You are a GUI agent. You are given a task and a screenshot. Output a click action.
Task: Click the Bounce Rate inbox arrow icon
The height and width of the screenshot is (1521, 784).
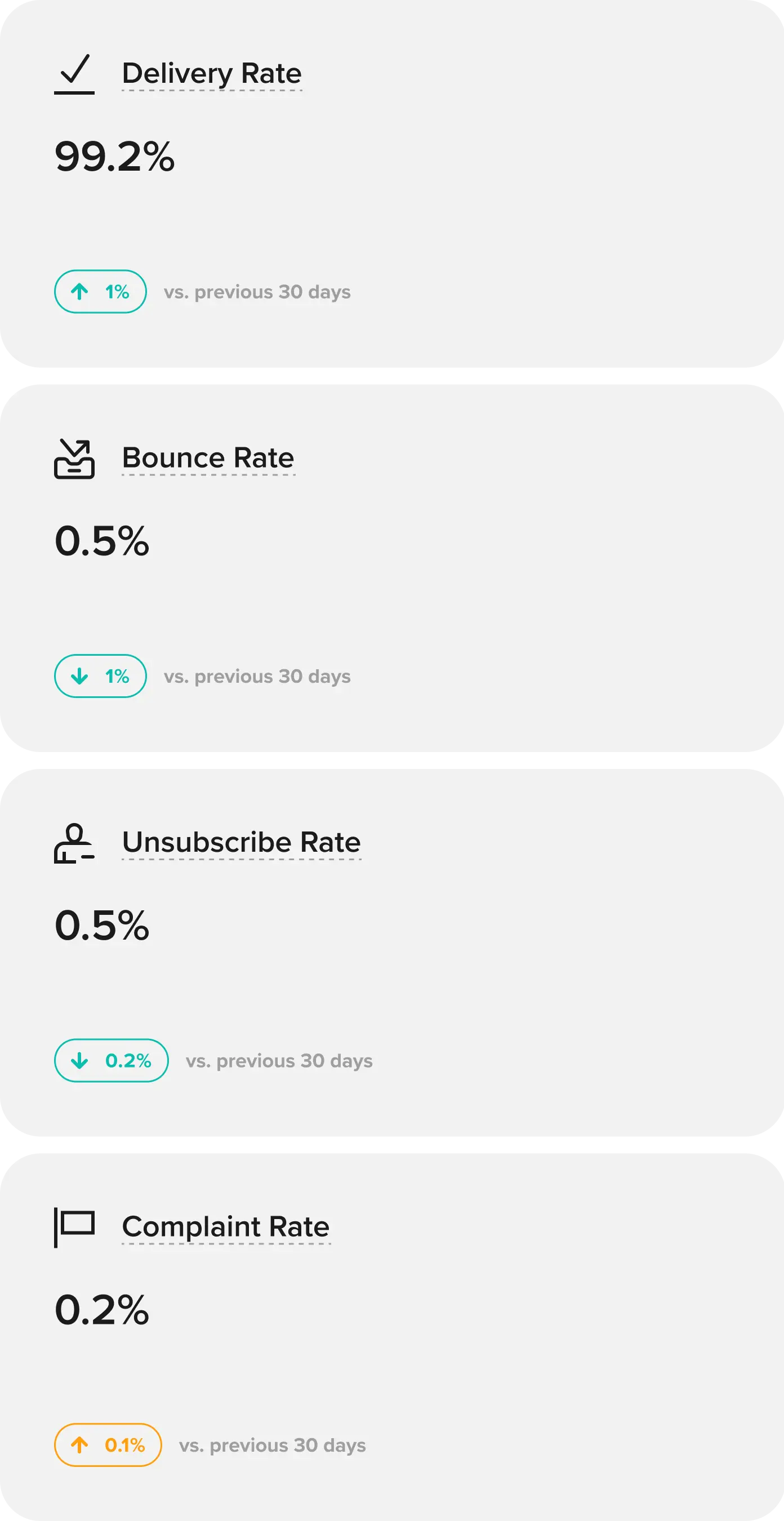tap(74, 458)
